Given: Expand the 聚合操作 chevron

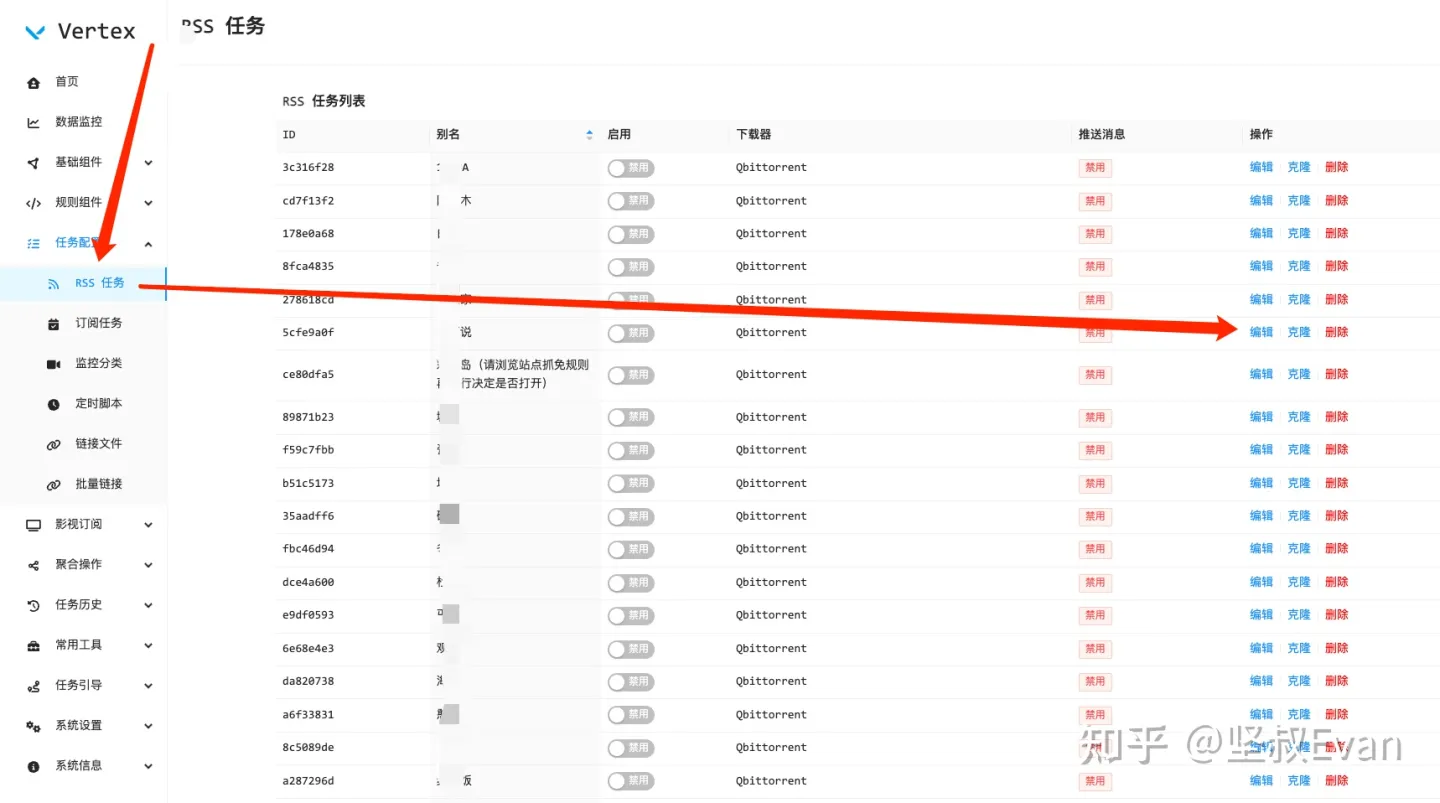Looking at the screenshot, I should click(148, 565).
